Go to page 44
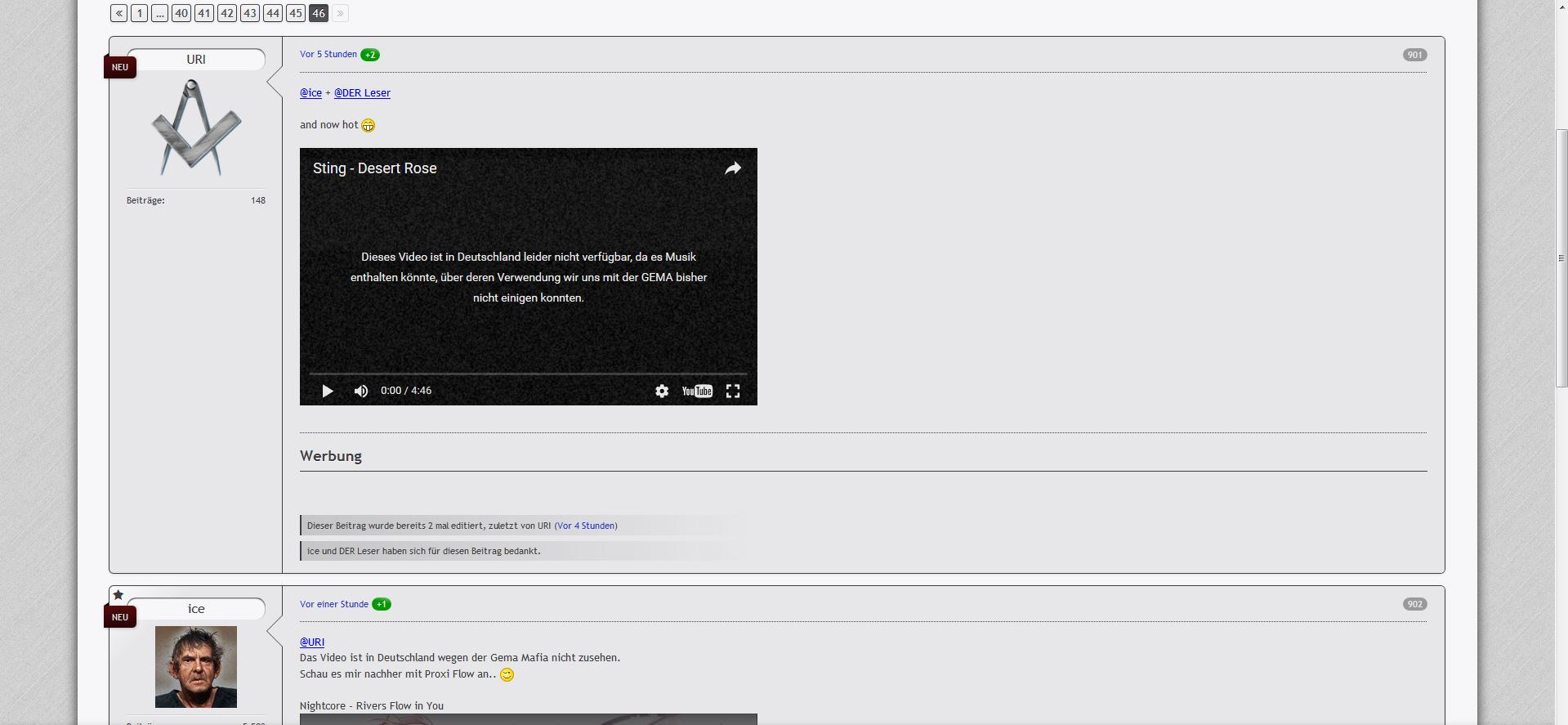Image resolution: width=1568 pixels, height=725 pixels. 273,13
